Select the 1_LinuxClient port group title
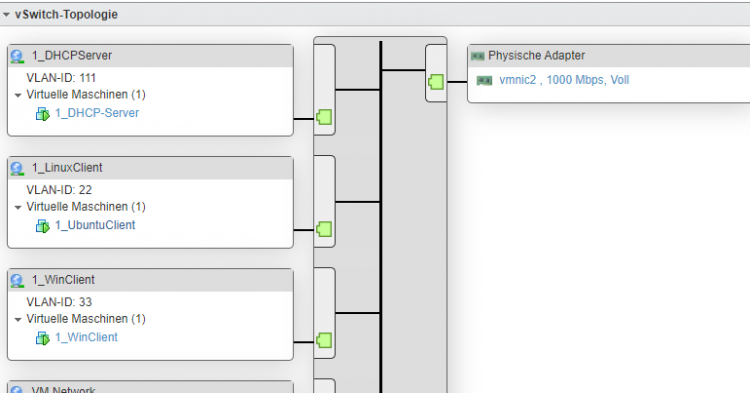The width and height of the screenshot is (750, 393). pos(67,167)
